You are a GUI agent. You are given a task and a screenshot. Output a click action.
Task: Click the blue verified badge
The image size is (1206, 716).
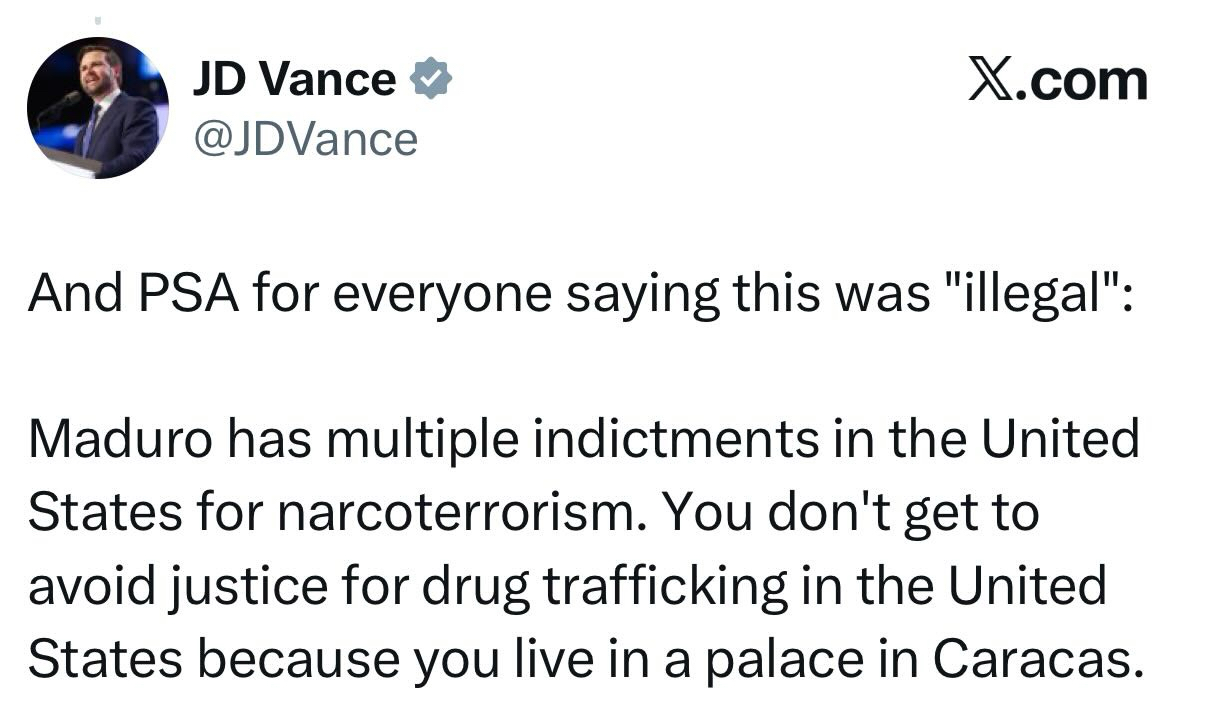431,78
